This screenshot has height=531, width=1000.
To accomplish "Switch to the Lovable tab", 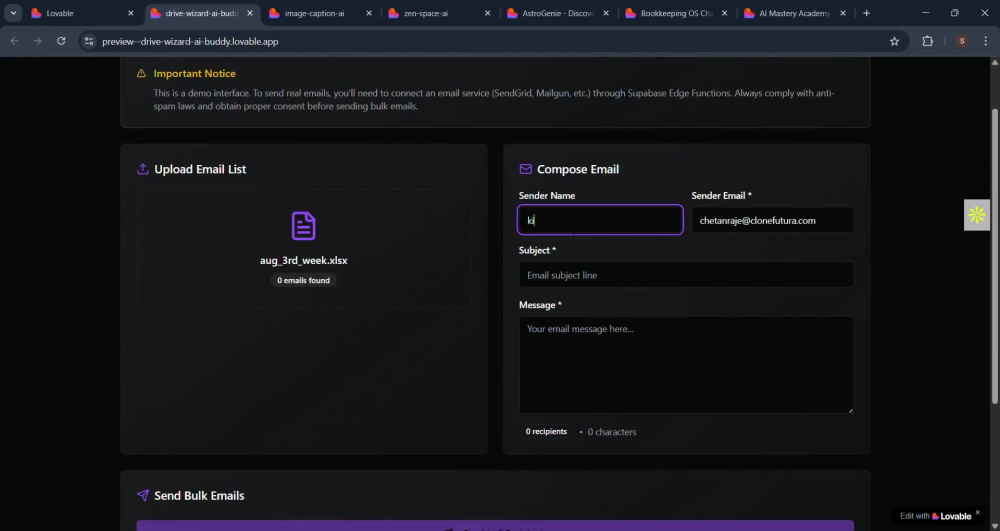I will coord(60,13).
